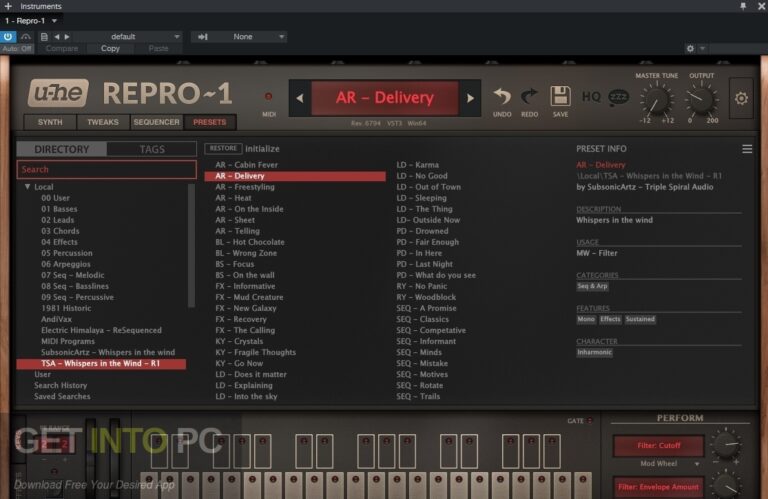This screenshot has width=768, height=499.
Task: Switch to the DIRECTORY tab
Action: (62, 149)
